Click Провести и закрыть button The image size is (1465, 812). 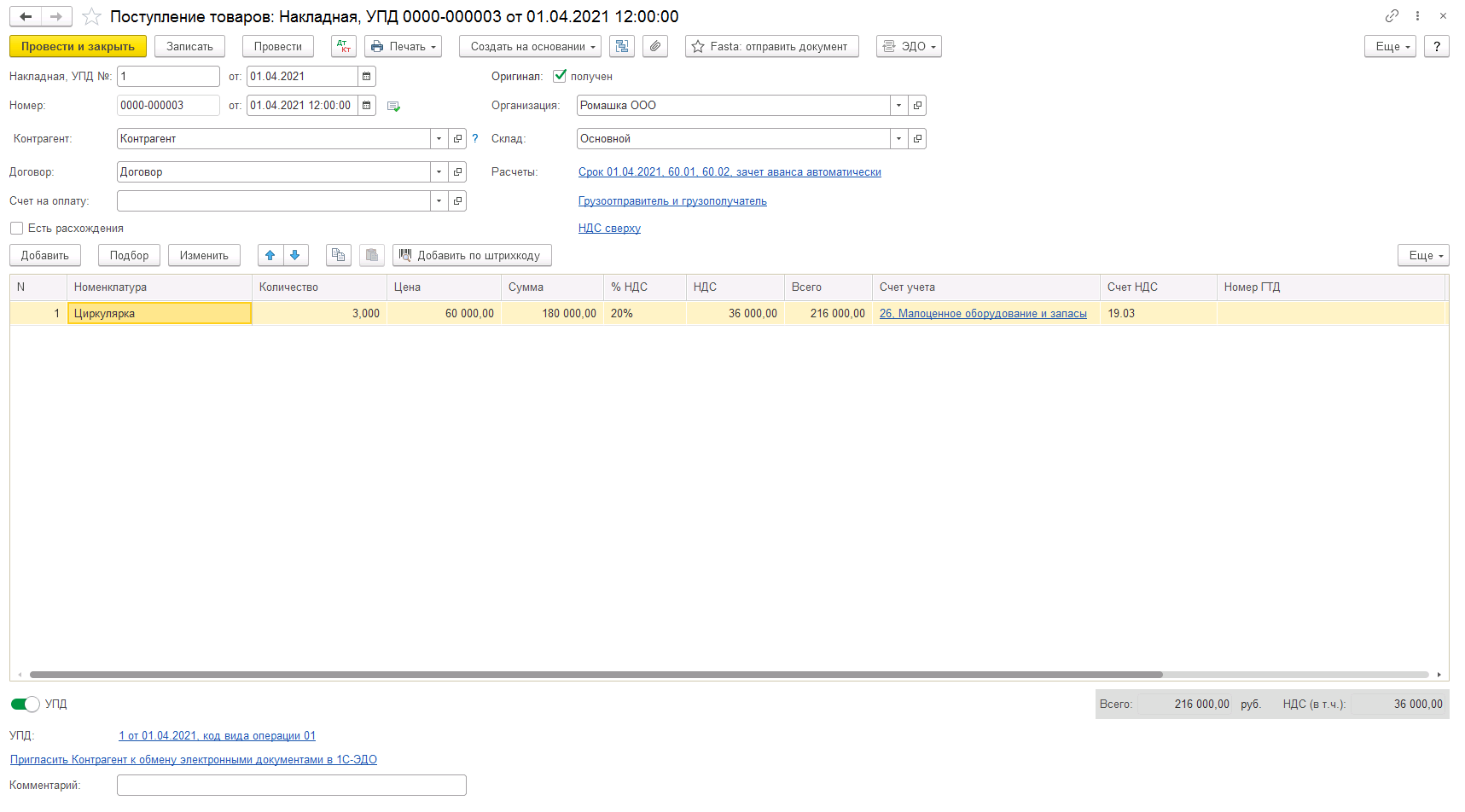tap(78, 46)
